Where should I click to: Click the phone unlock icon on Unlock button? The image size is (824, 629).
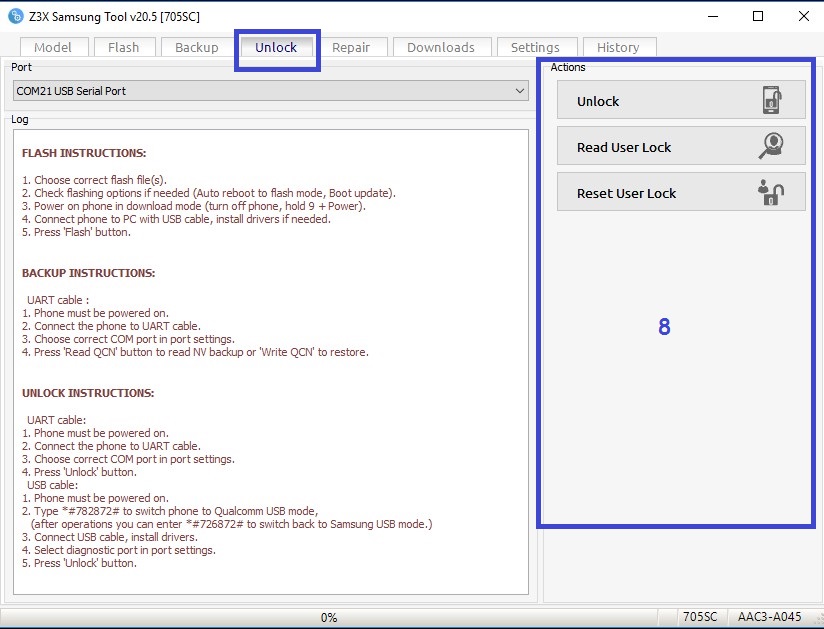[771, 100]
